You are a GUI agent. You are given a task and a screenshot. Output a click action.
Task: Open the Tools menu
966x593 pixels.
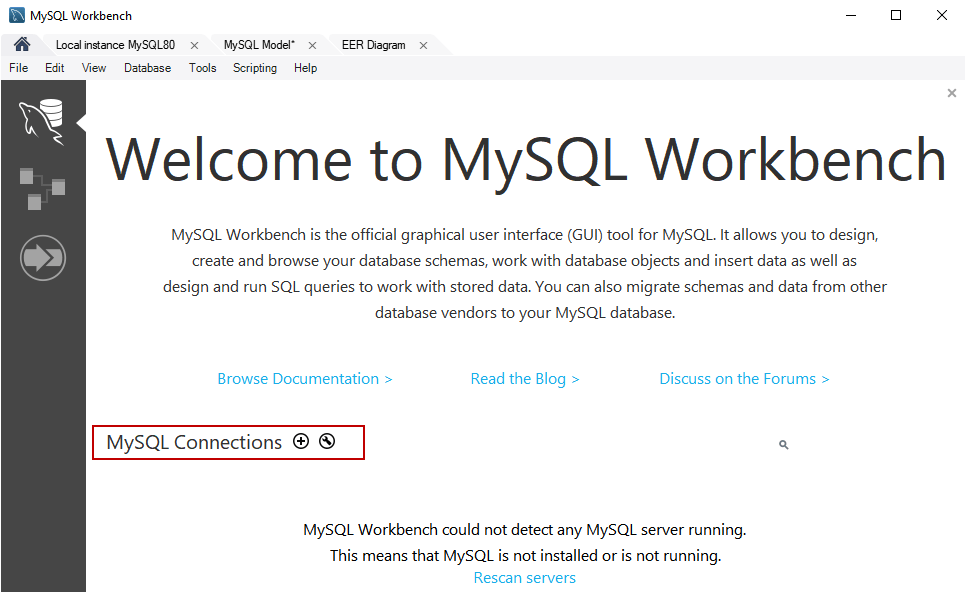tap(203, 67)
